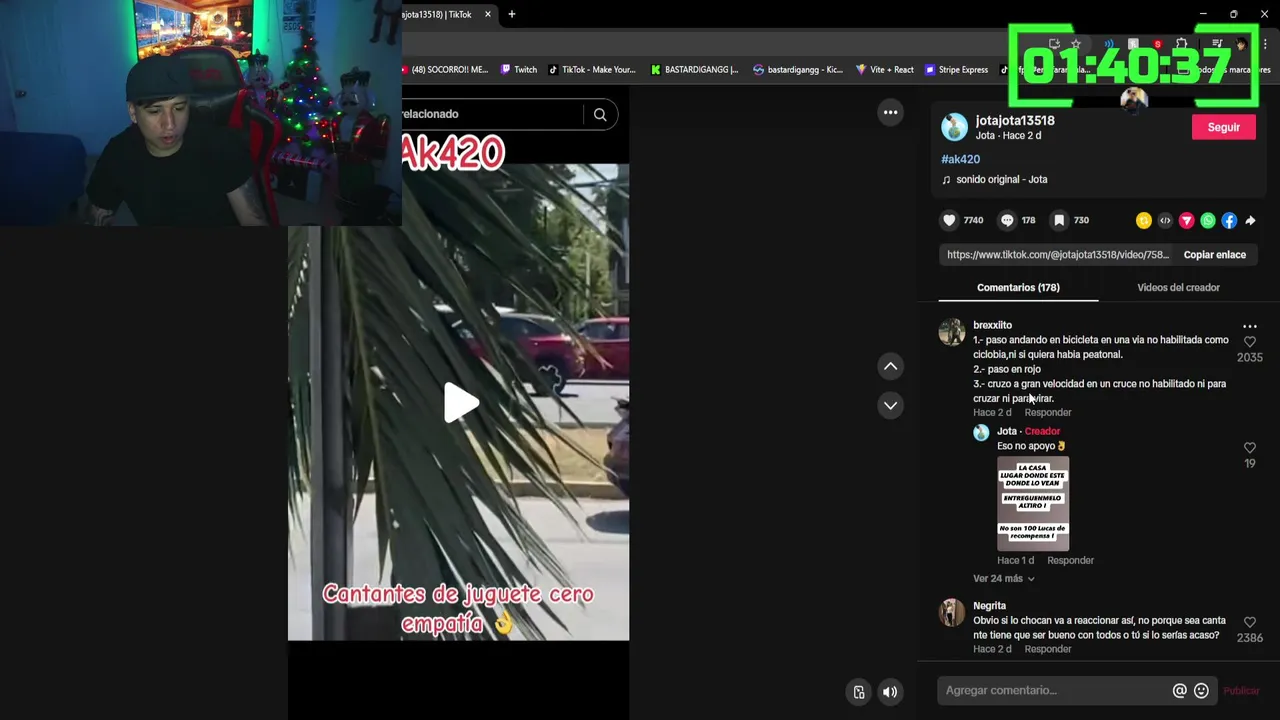The width and height of the screenshot is (1280, 720).
Task: Open the Vite + React bookmark
Action: (x=884, y=70)
